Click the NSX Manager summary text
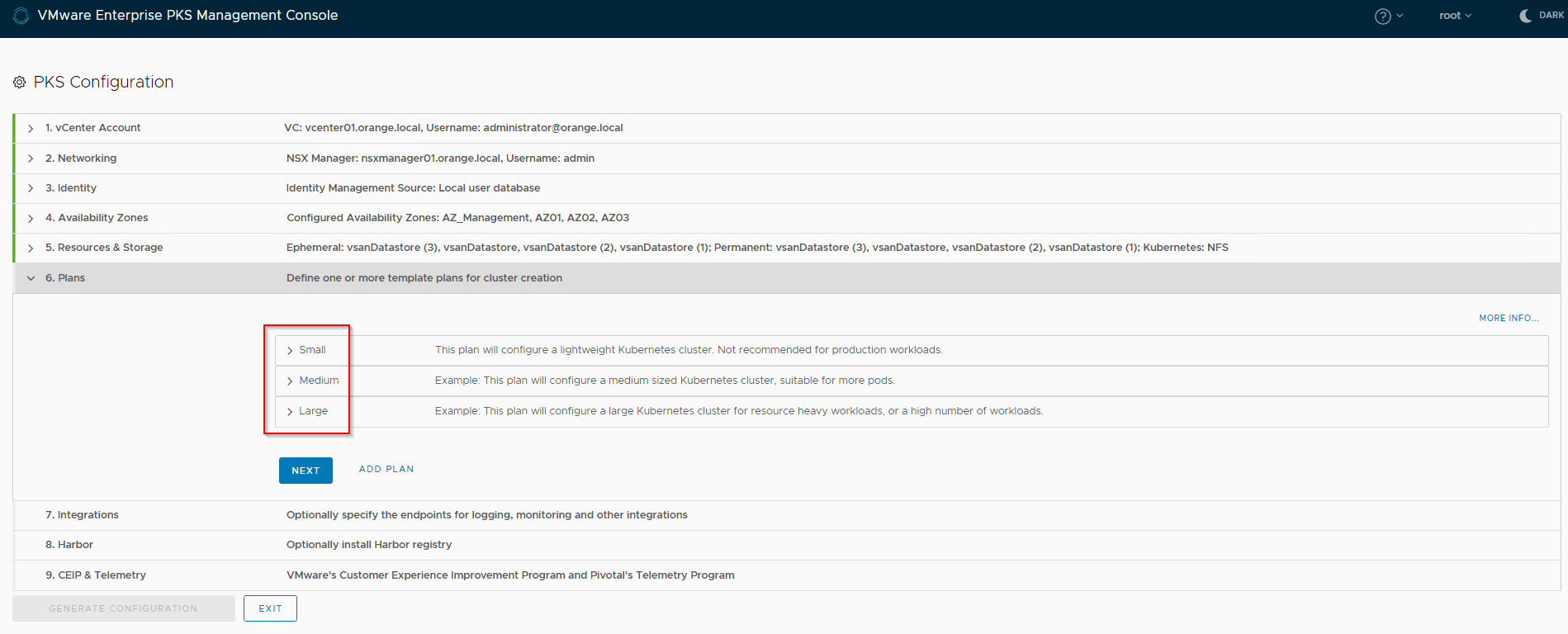1568x634 pixels. pos(440,158)
